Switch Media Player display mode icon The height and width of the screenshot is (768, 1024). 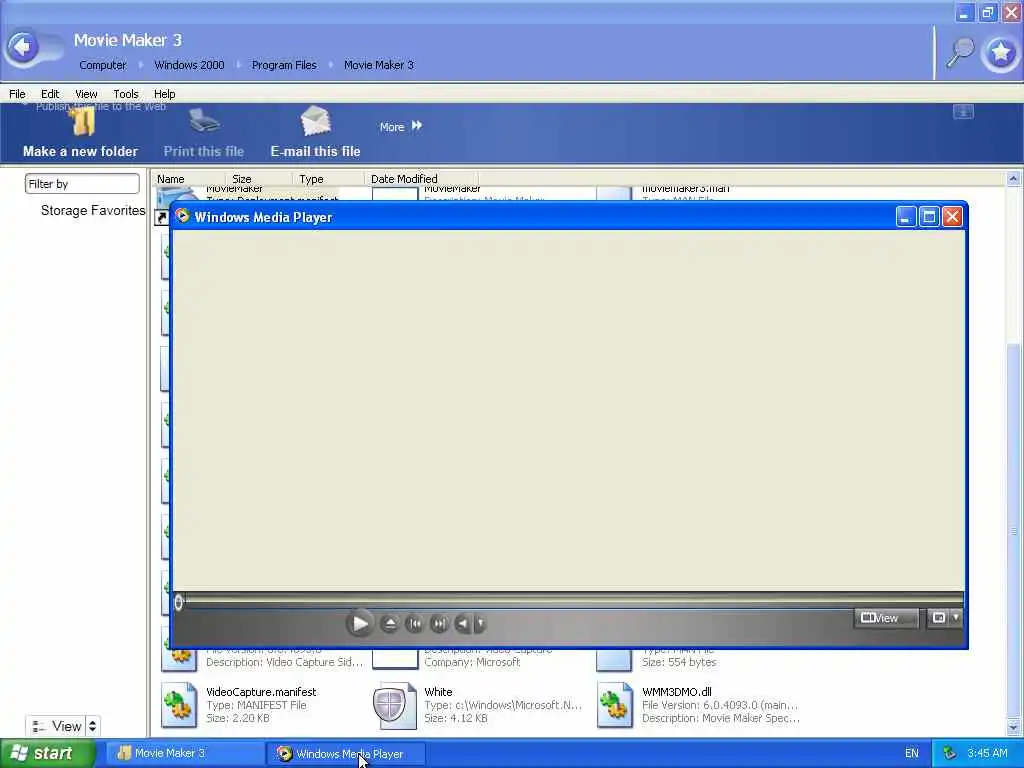click(x=938, y=618)
